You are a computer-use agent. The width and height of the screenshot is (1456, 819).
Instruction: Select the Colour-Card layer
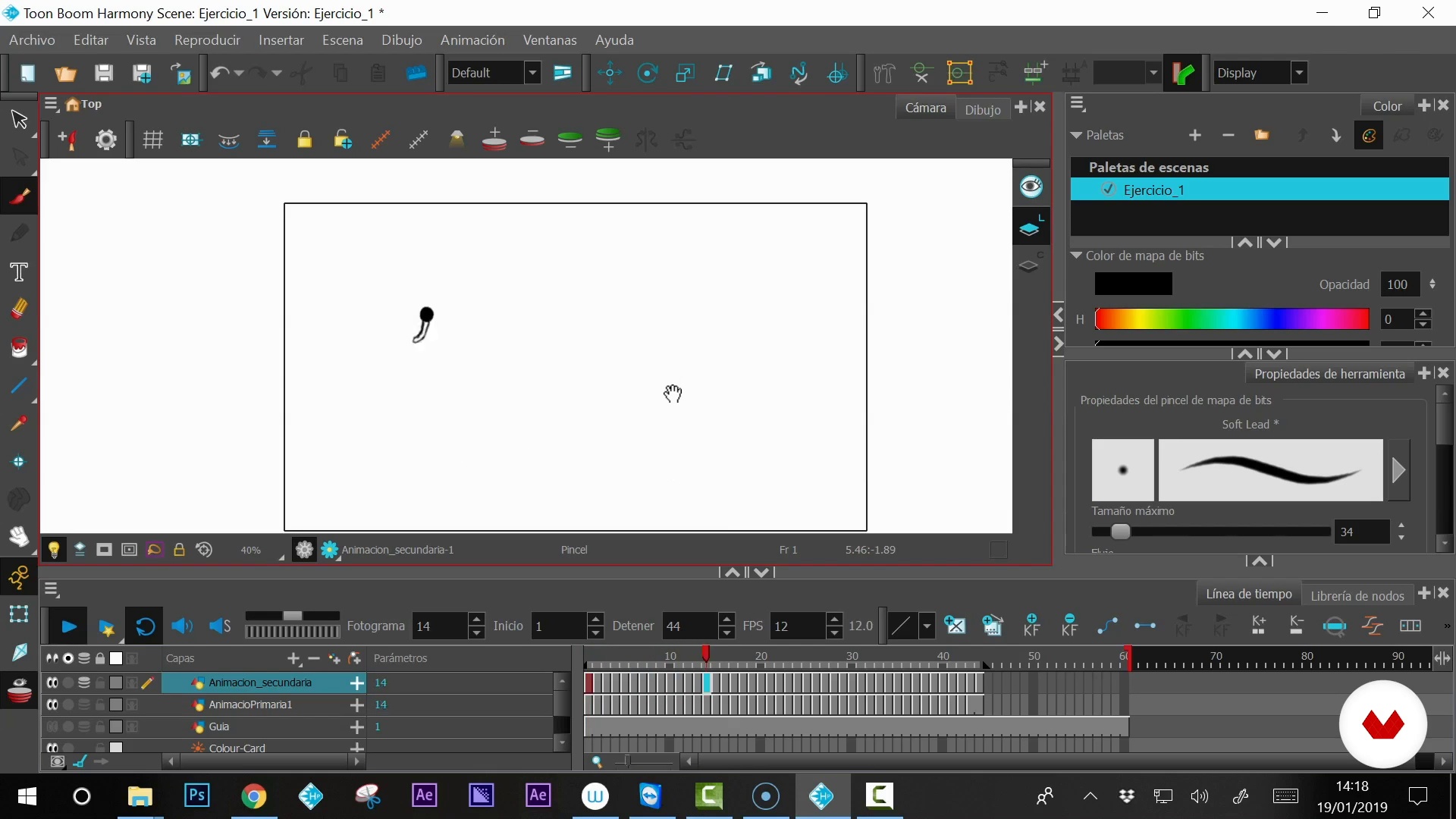pyautogui.click(x=237, y=748)
